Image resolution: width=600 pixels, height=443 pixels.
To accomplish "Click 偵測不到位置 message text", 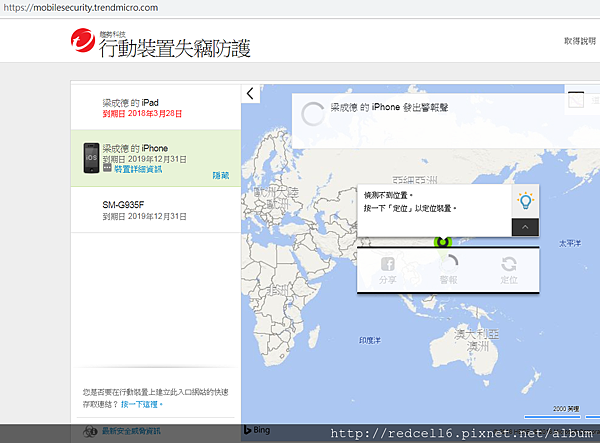I will pos(388,195).
